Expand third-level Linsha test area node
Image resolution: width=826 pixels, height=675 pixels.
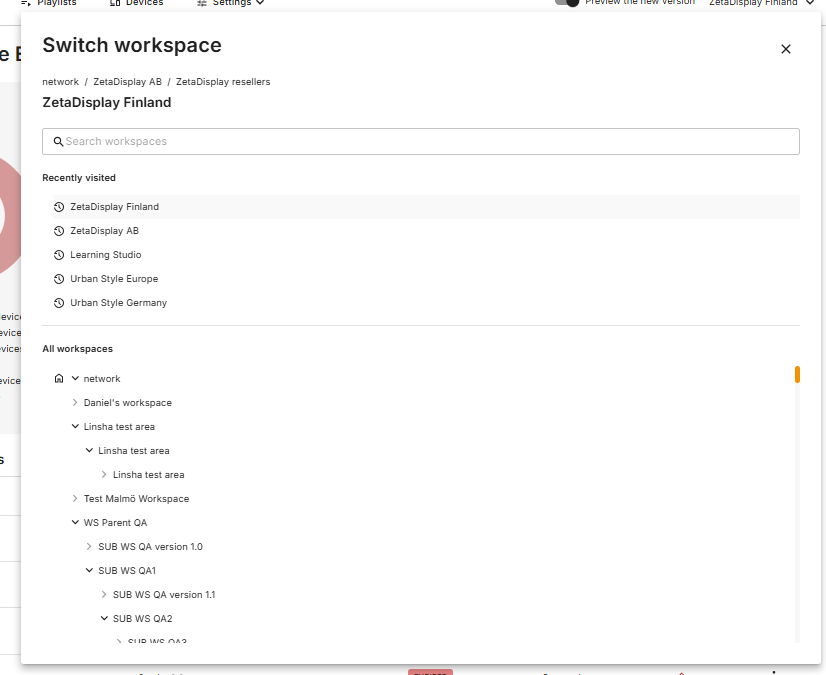point(104,475)
